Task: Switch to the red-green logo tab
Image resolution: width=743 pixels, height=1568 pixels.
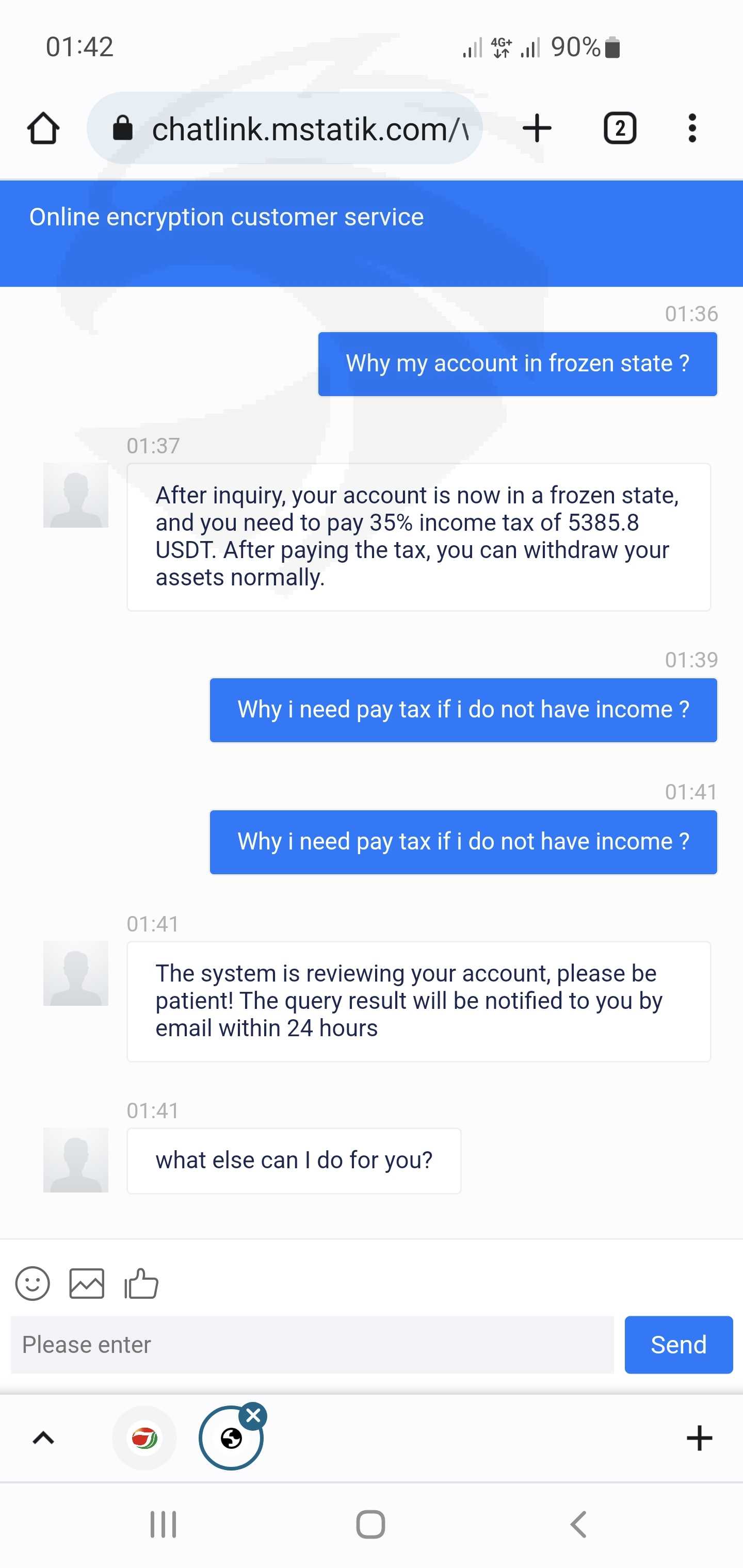Action: 144,1439
